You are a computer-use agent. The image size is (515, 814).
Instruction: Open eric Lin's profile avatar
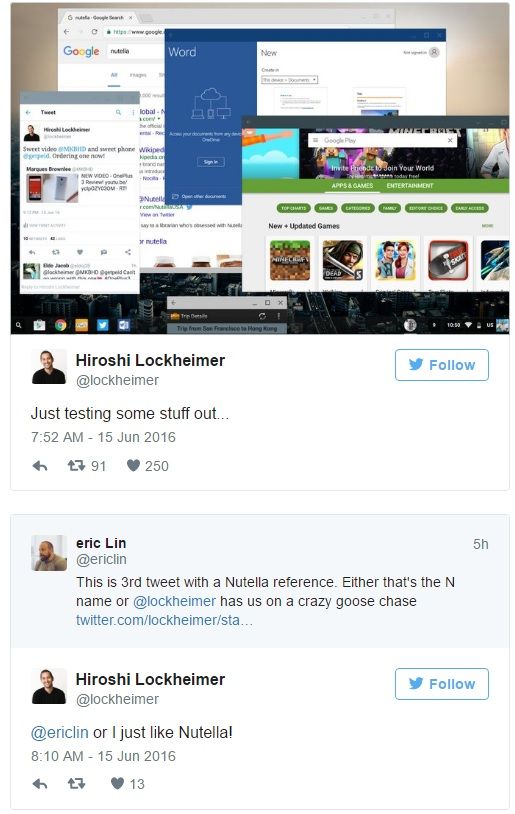[x=49, y=553]
